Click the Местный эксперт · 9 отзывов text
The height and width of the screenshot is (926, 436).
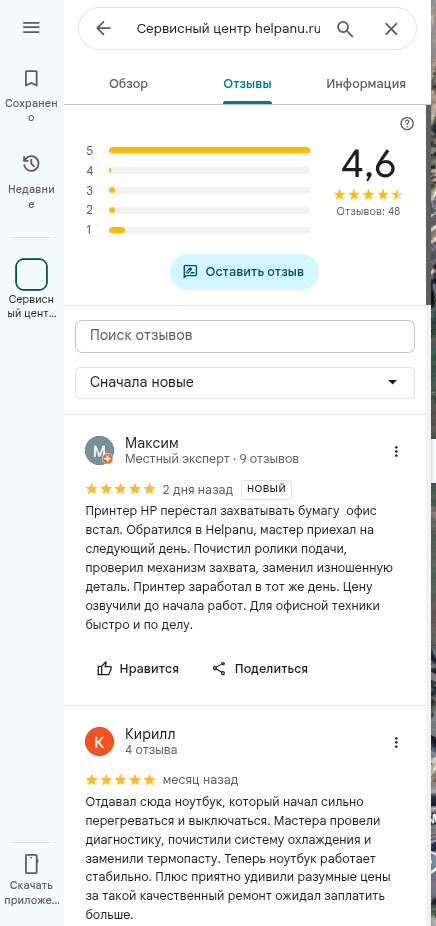click(x=212, y=459)
